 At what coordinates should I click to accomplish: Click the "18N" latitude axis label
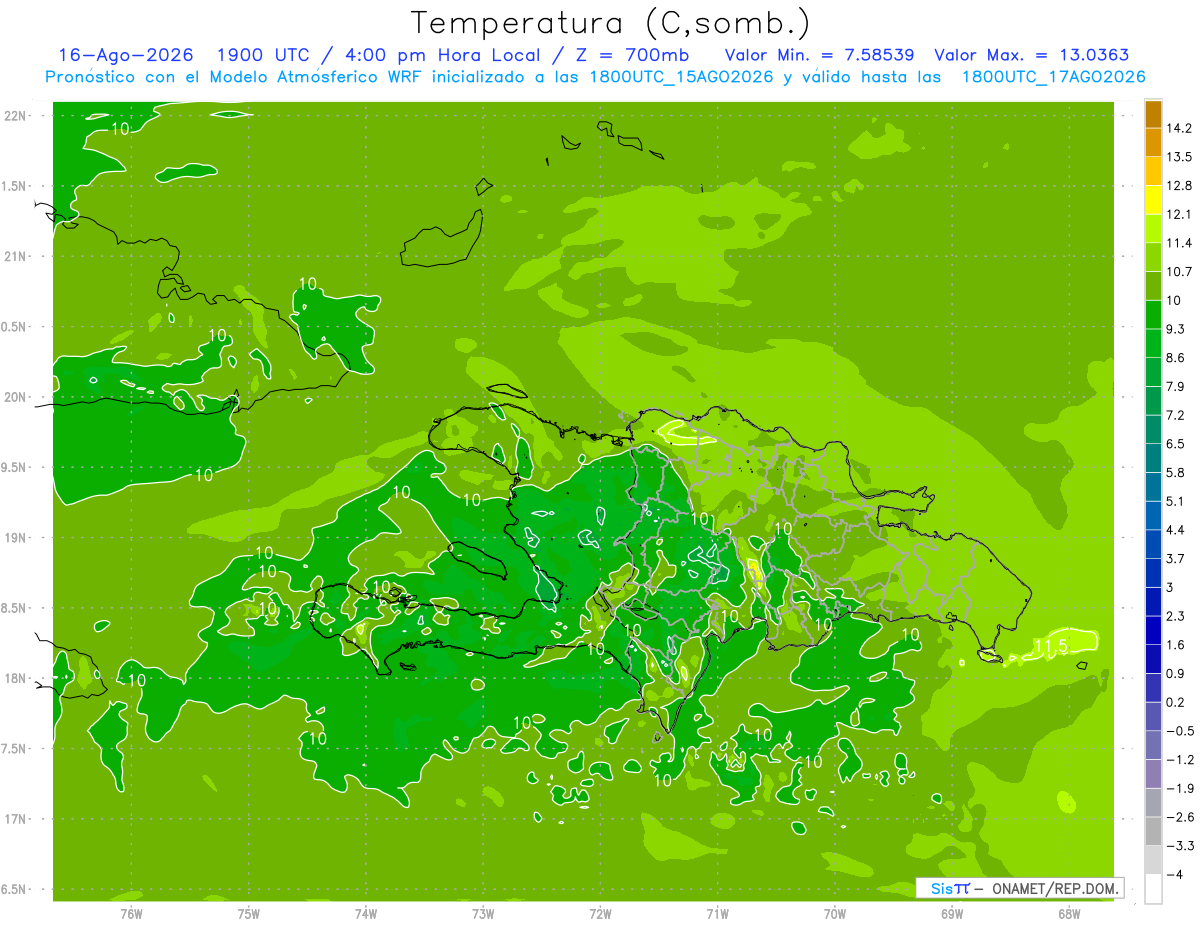pyautogui.click(x=16, y=679)
